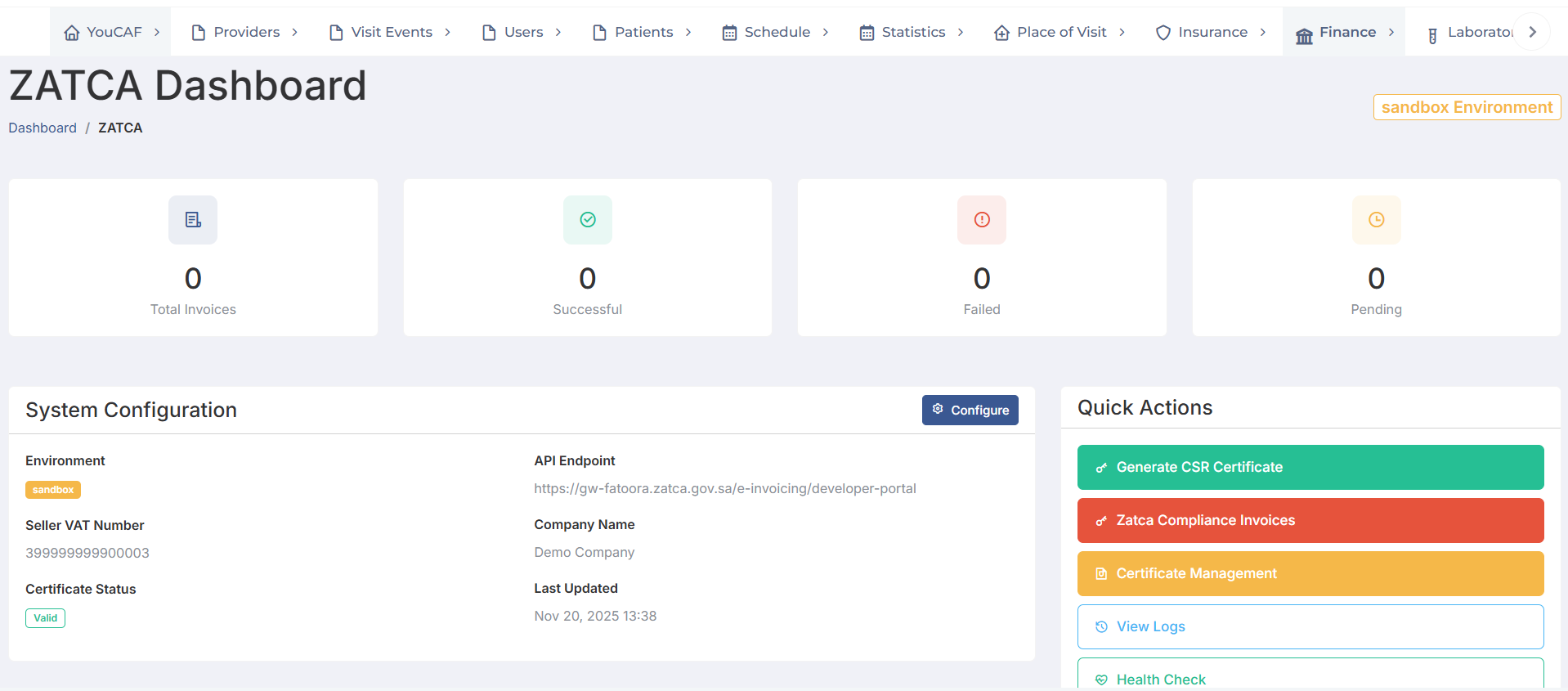Click the orange Pending clock icon
This screenshot has width=1568, height=691.
[x=1376, y=220]
